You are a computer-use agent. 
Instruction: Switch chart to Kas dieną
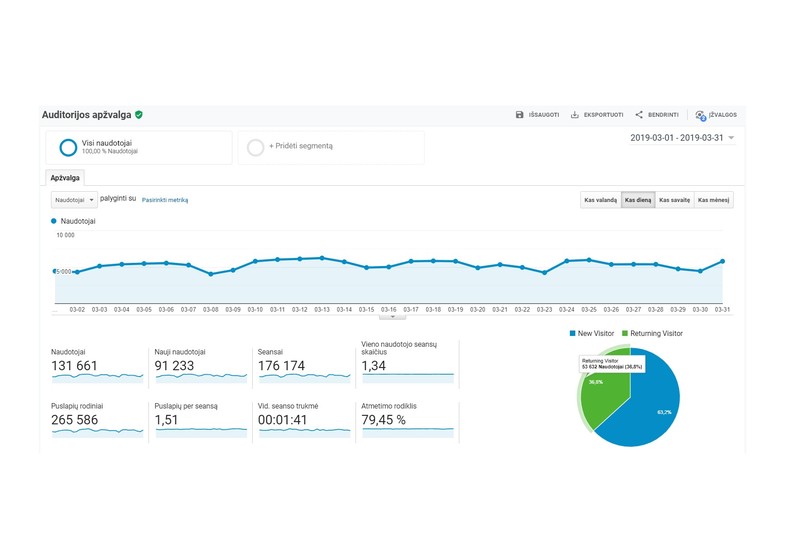(638, 200)
